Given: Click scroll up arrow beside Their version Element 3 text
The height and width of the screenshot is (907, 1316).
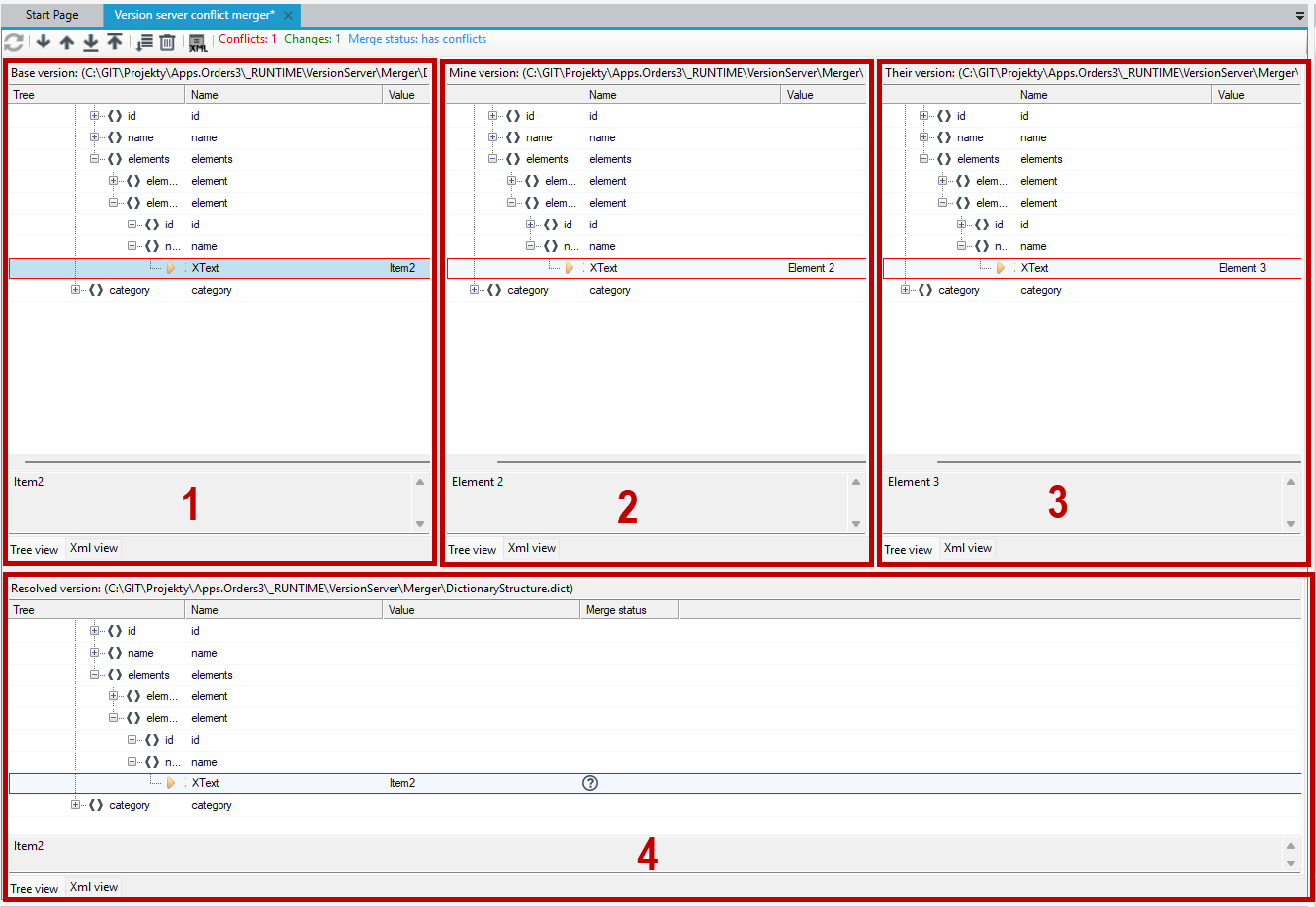Looking at the screenshot, I should [1291, 482].
